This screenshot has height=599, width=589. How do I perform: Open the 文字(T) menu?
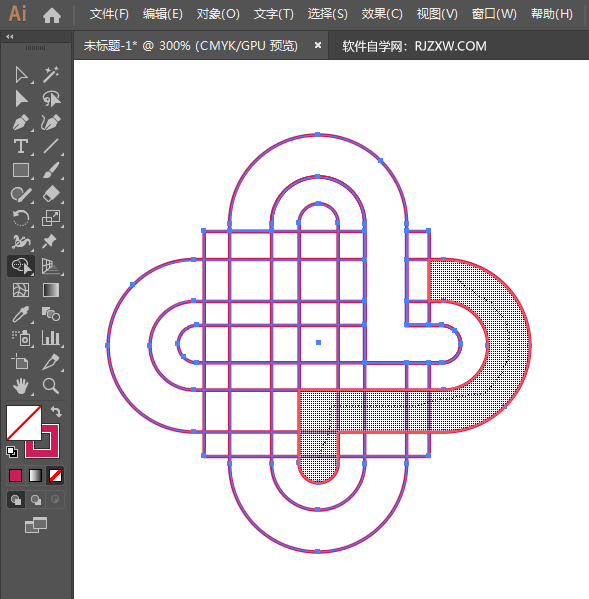pyautogui.click(x=273, y=15)
